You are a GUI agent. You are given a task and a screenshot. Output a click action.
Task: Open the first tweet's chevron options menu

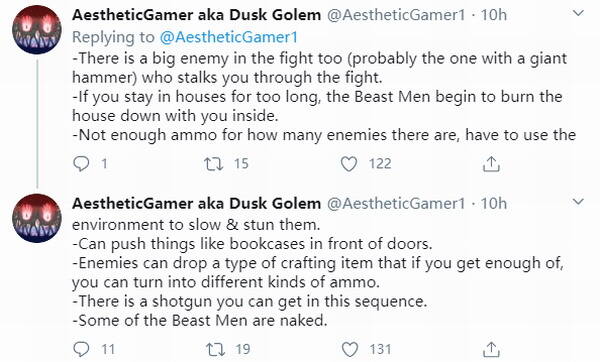pyautogui.click(x=578, y=13)
